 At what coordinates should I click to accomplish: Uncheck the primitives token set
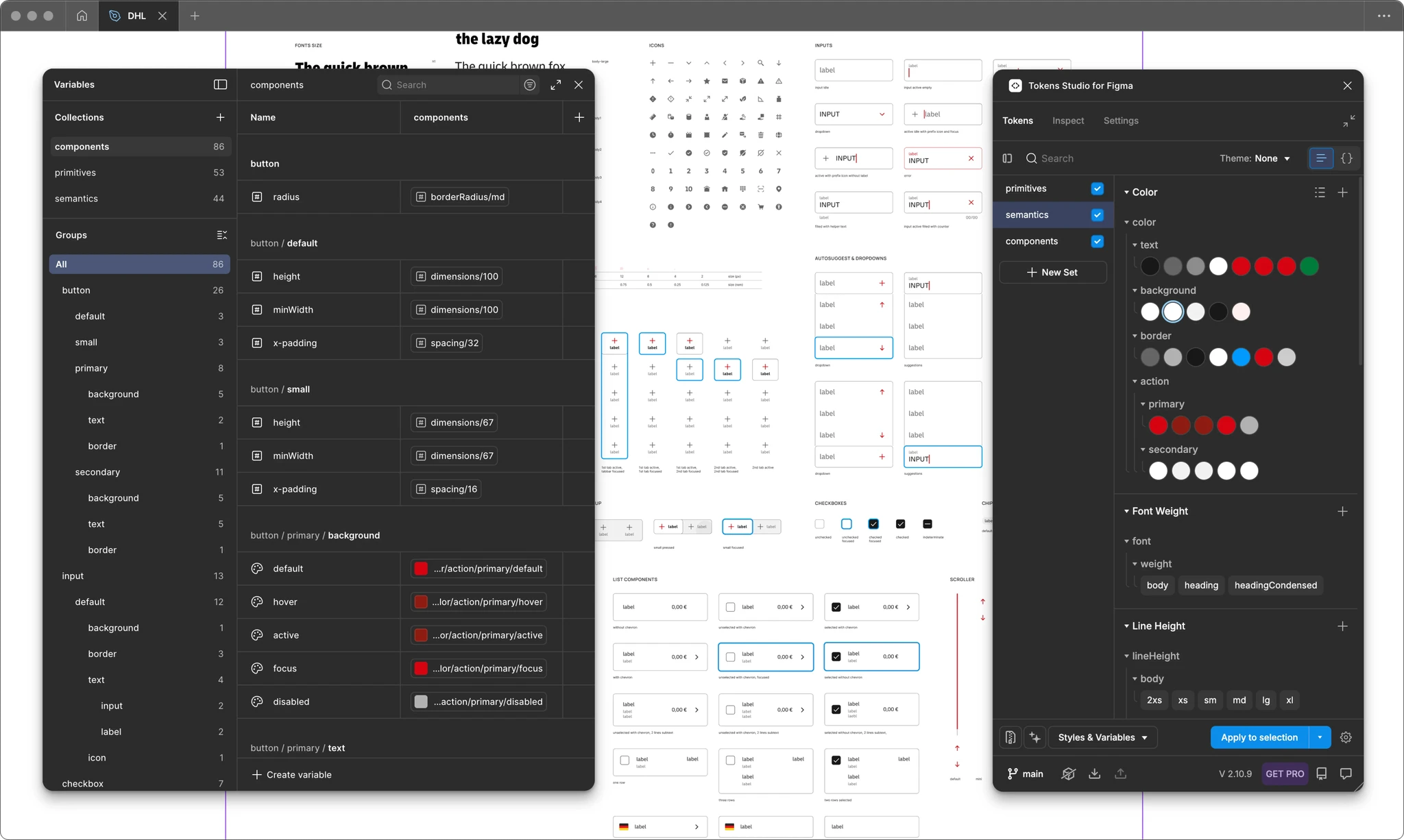[x=1097, y=188]
